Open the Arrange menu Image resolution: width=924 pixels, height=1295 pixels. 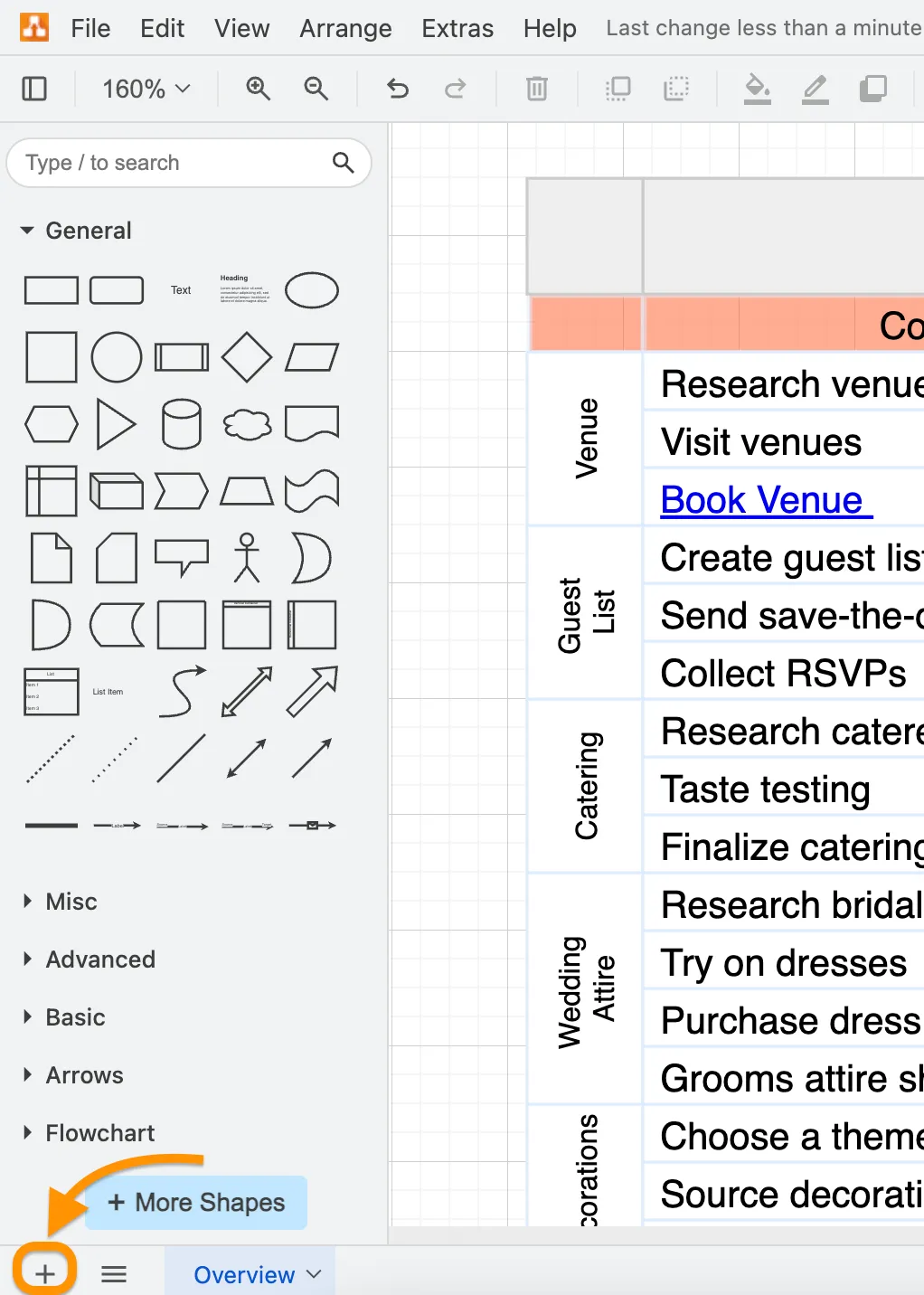point(345,28)
